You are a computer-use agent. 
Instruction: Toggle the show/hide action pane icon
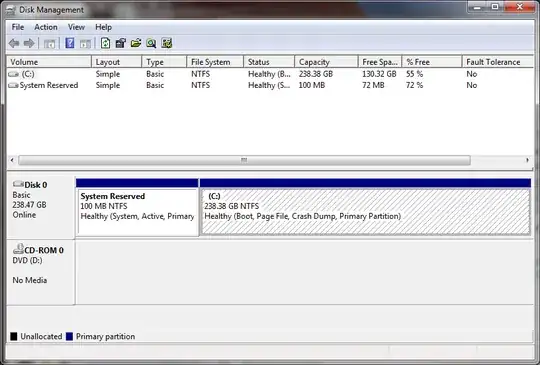coord(85,44)
